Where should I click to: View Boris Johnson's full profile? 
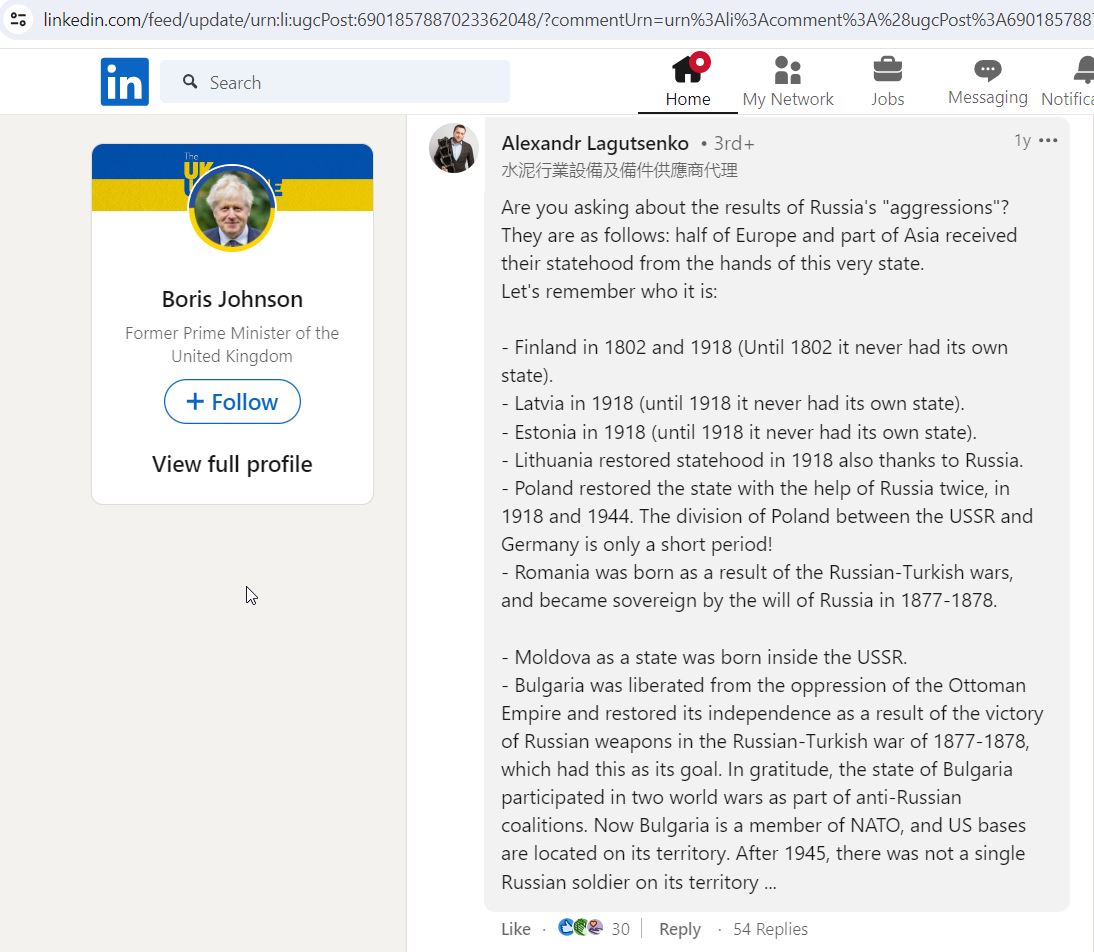(x=232, y=464)
